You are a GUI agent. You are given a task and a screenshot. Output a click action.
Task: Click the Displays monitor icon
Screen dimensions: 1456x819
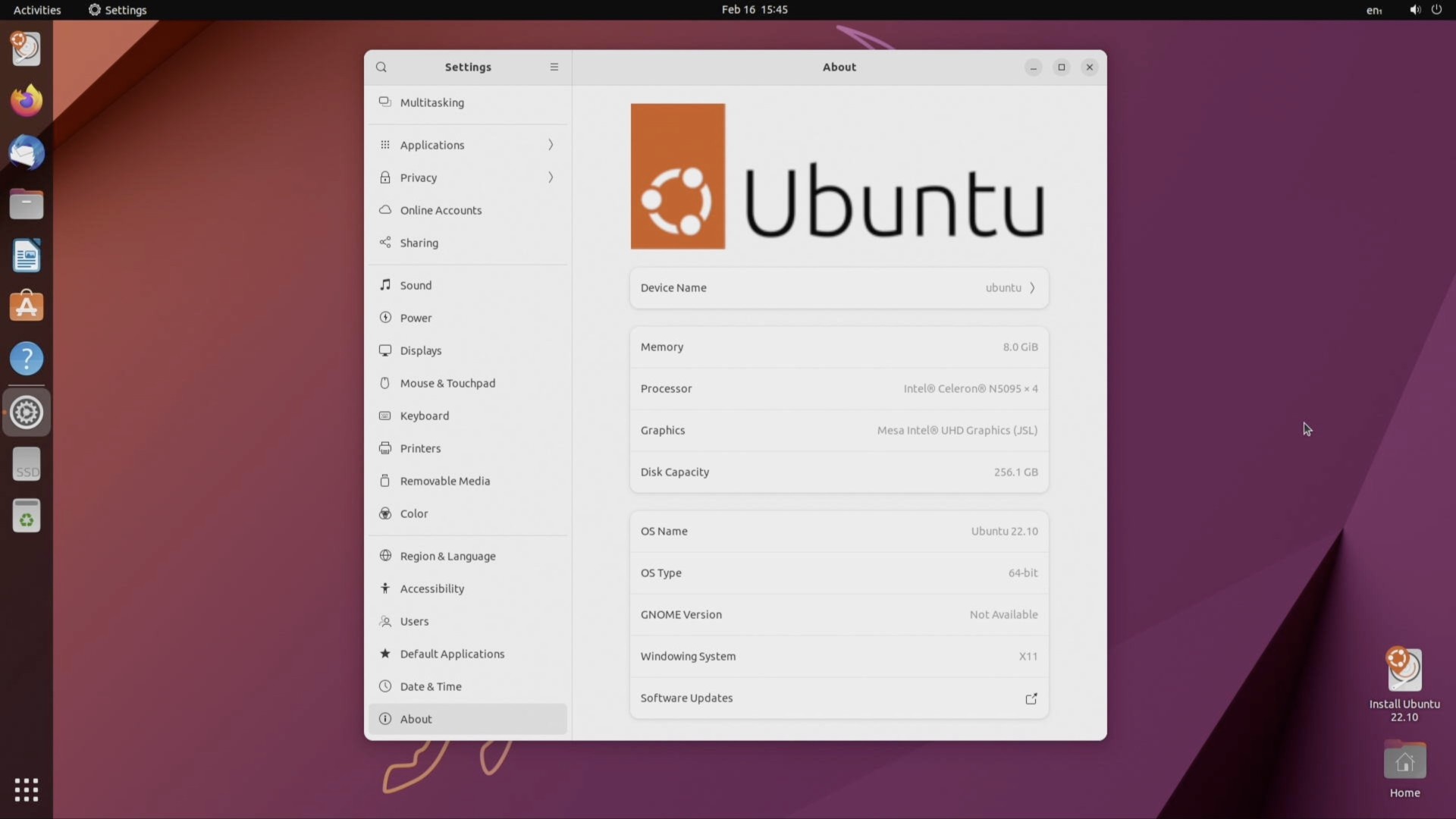[385, 350]
